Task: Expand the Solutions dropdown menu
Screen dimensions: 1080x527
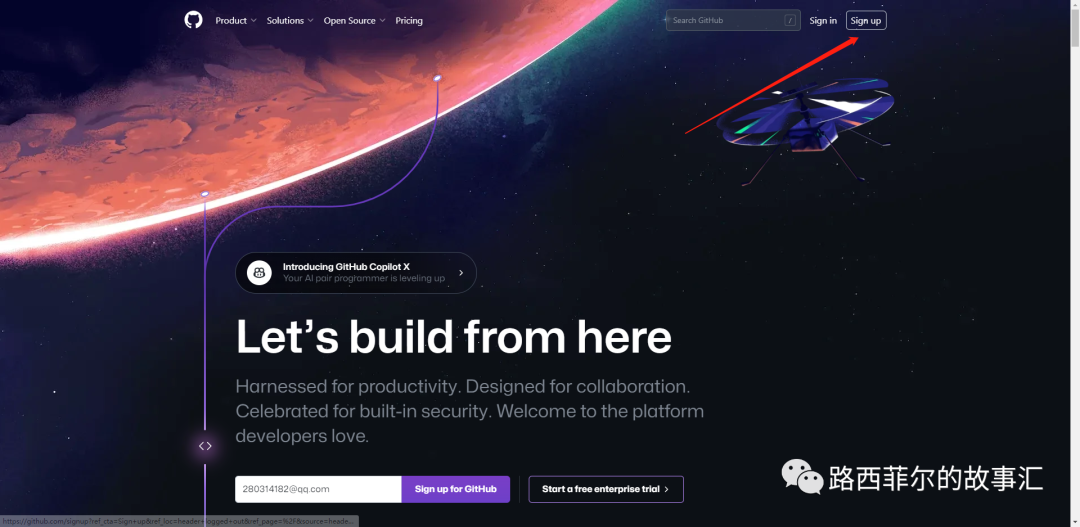Action: [x=290, y=21]
